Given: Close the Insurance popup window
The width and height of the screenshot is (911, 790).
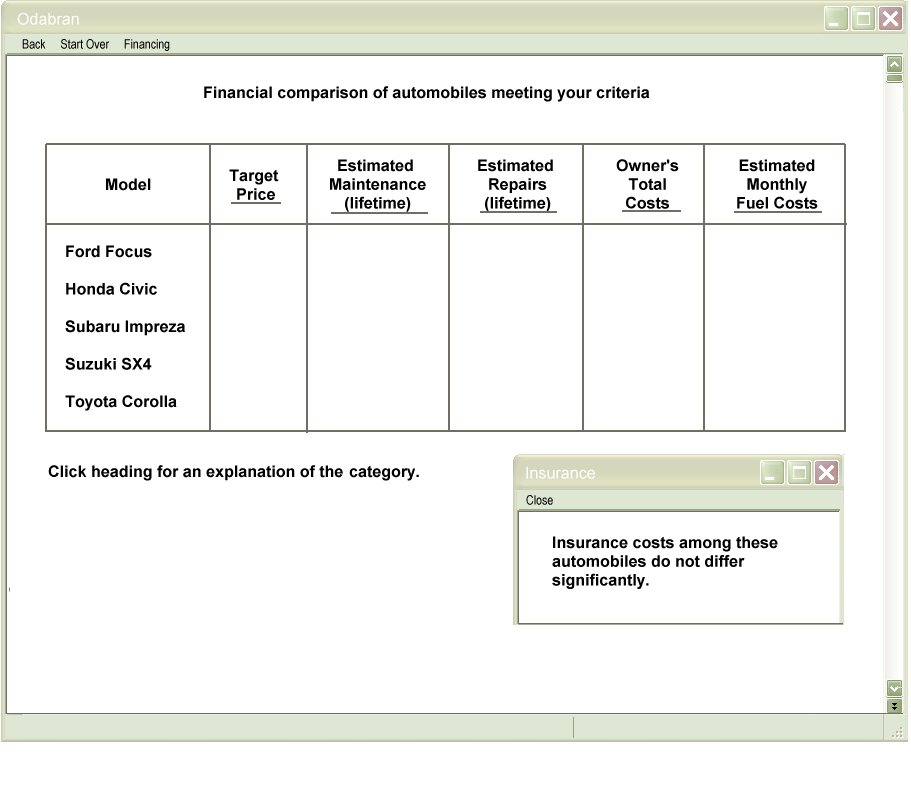Looking at the screenshot, I should (x=826, y=472).
